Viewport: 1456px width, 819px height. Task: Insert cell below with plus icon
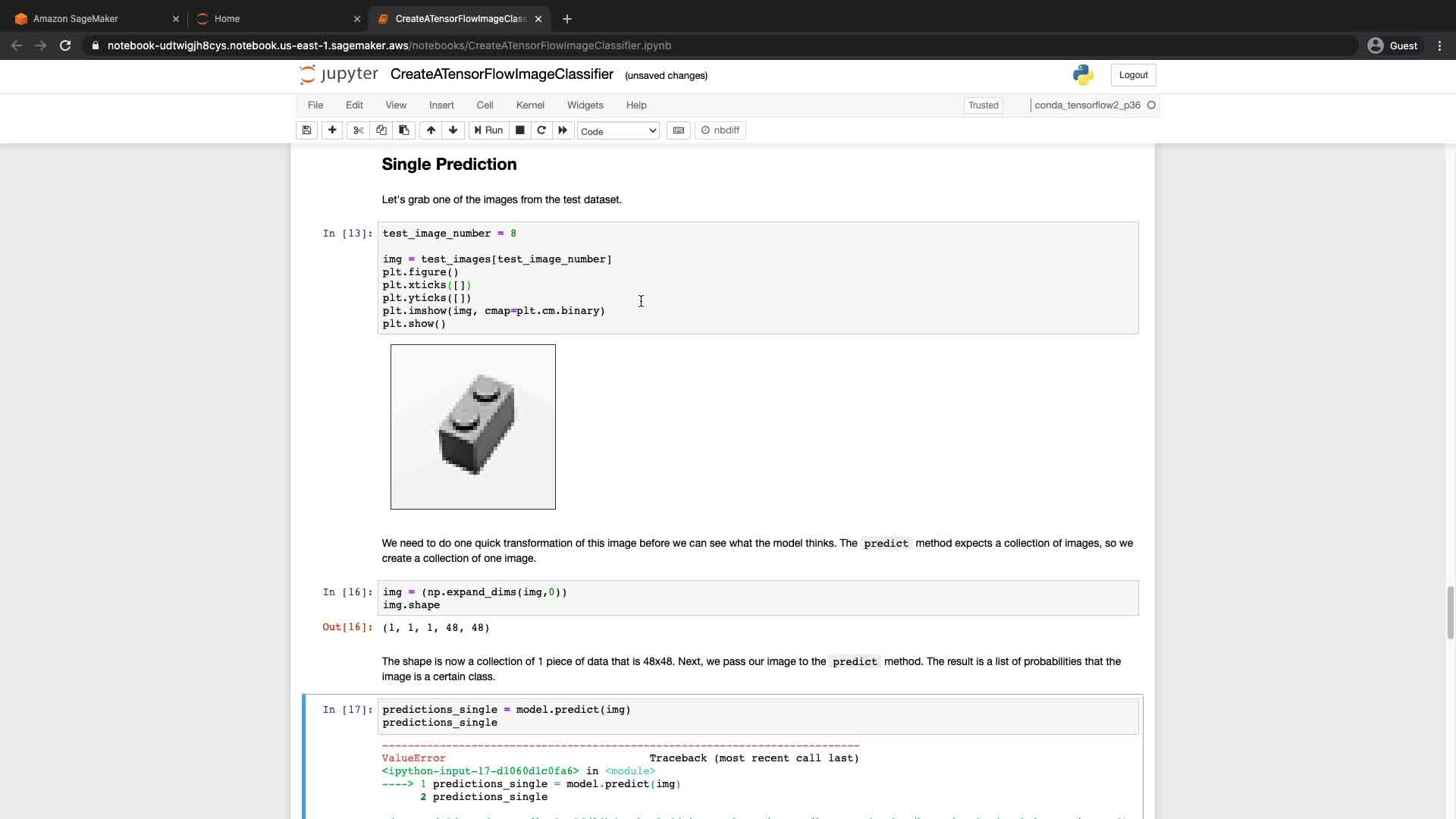pyautogui.click(x=332, y=130)
